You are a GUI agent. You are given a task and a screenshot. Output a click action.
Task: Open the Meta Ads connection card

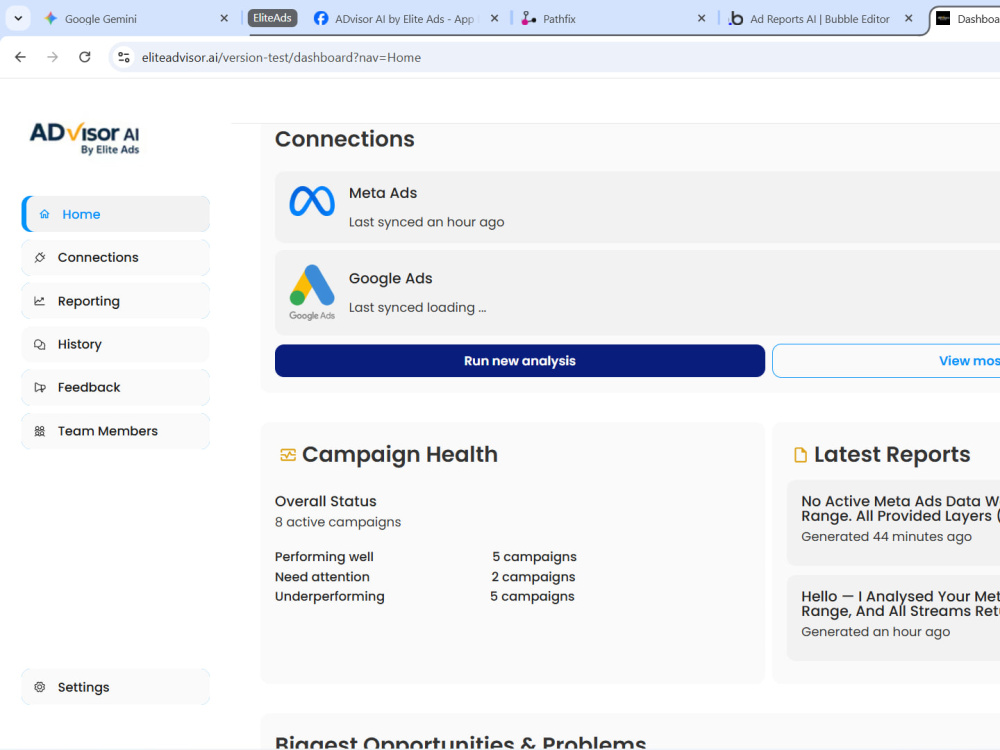click(x=637, y=207)
